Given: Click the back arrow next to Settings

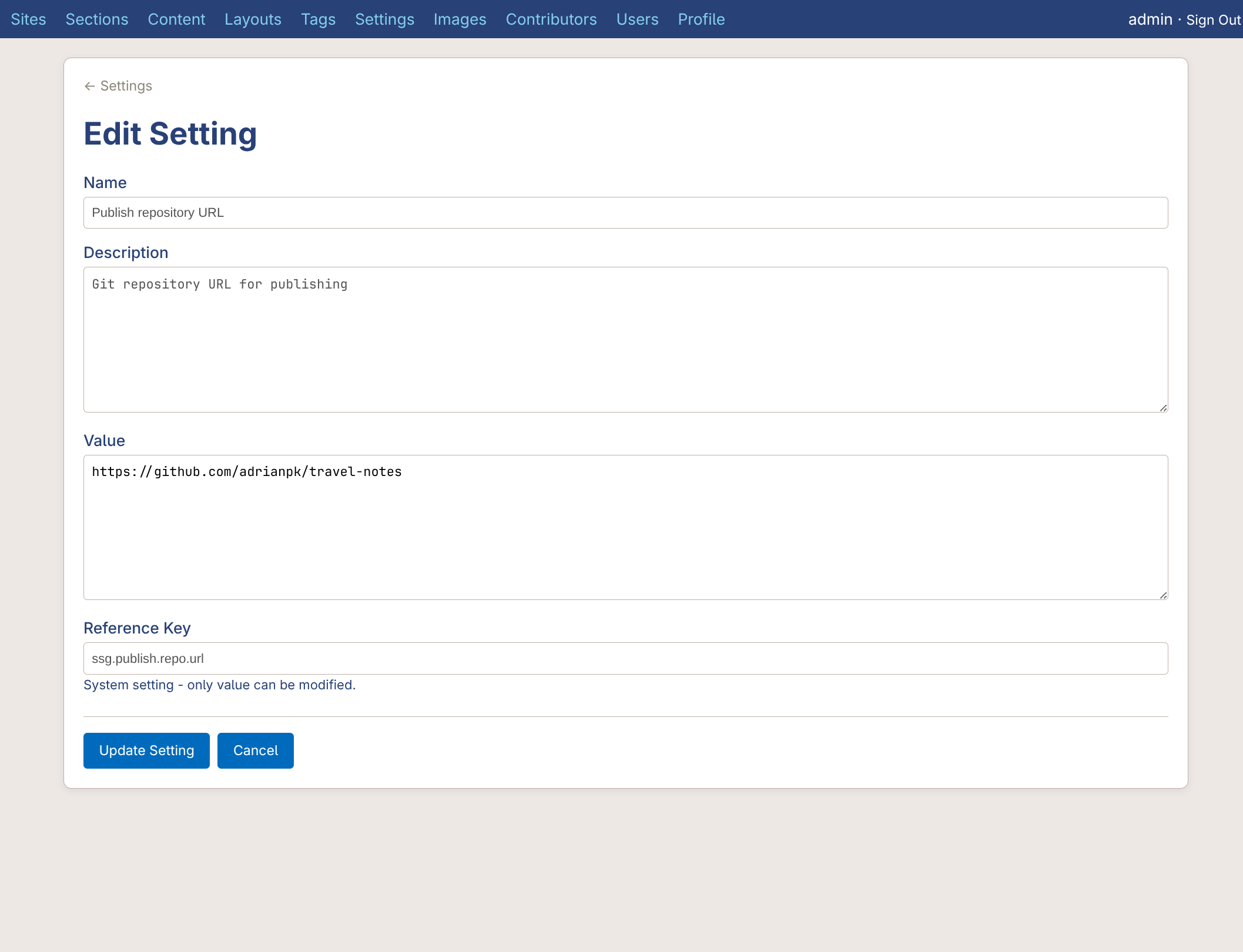Looking at the screenshot, I should (x=90, y=86).
